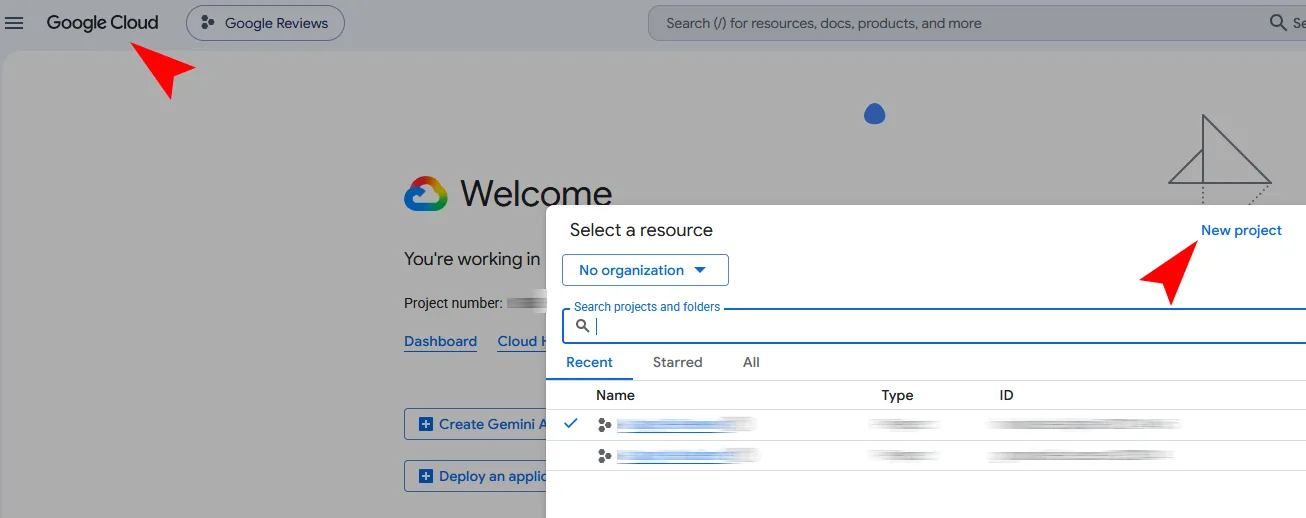Click the Name column header
The height and width of the screenshot is (518, 1306).
coord(615,395)
